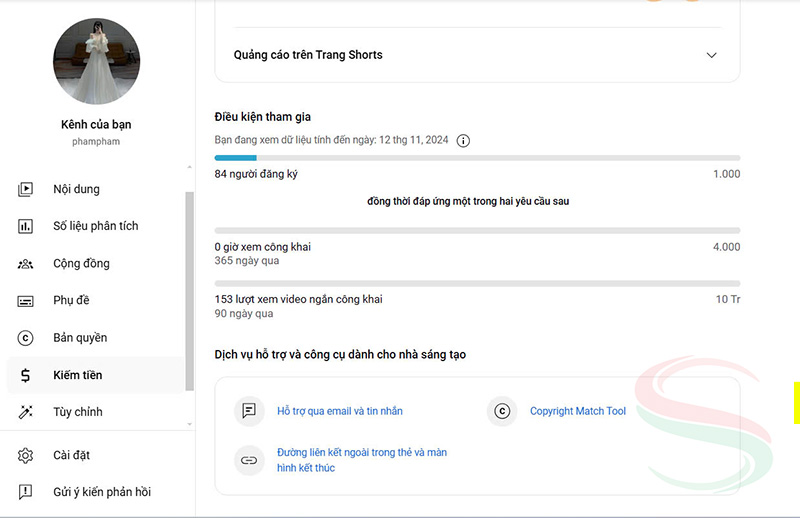Viewport: 800px width, 518px height.
Task: Click the message icon for email support
Action: pyautogui.click(x=249, y=411)
